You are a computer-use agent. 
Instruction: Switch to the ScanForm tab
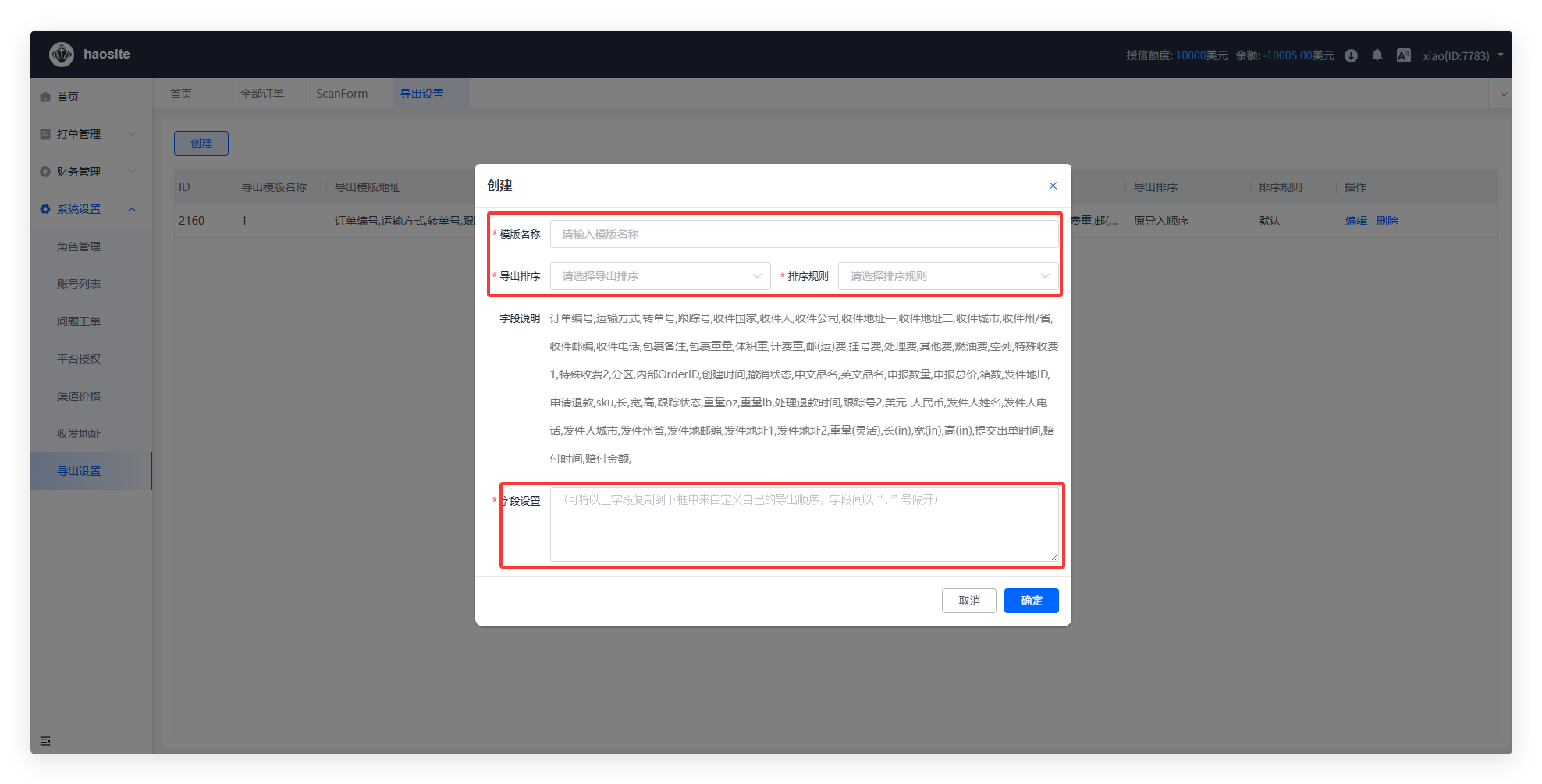342,94
